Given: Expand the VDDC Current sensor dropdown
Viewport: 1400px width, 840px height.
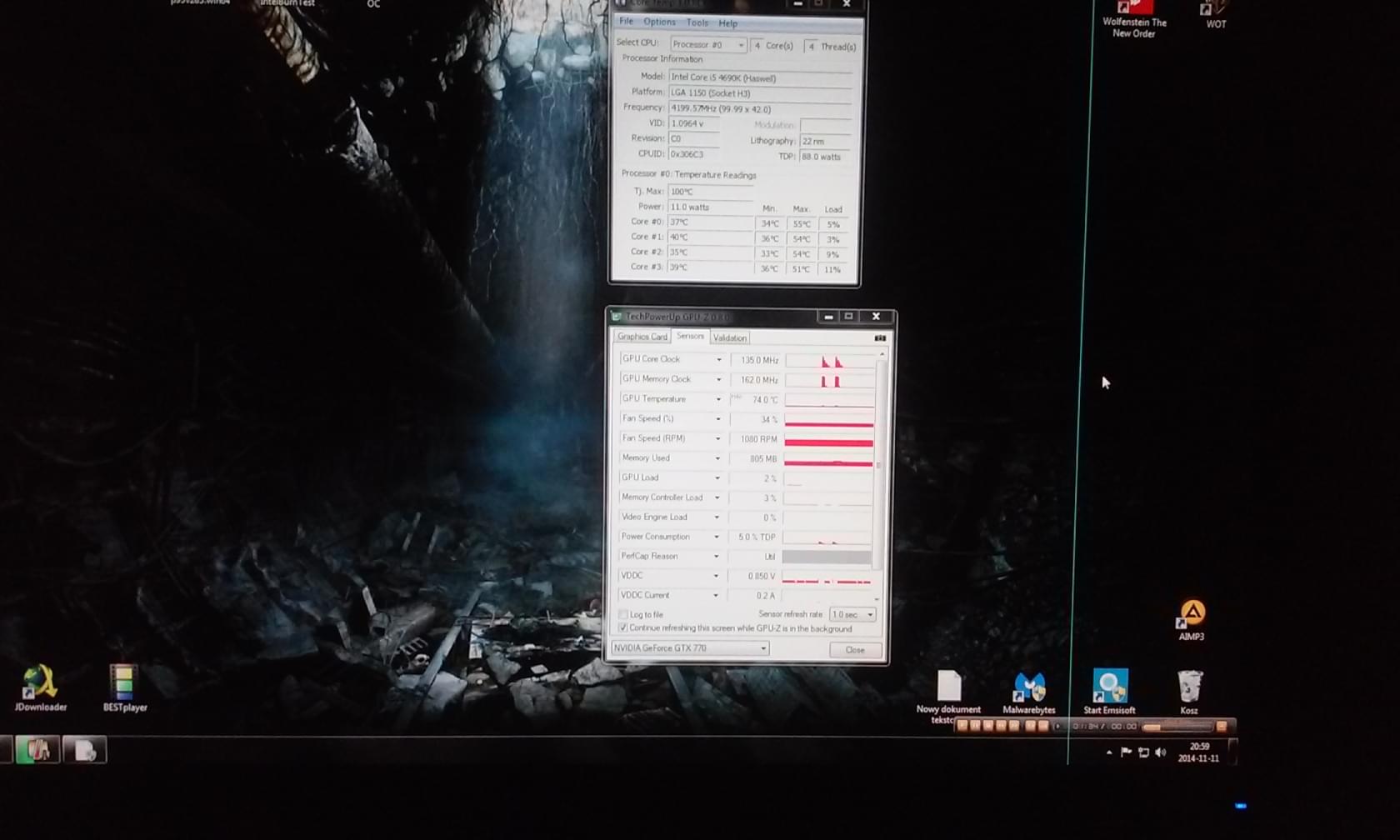Looking at the screenshot, I should [715, 595].
